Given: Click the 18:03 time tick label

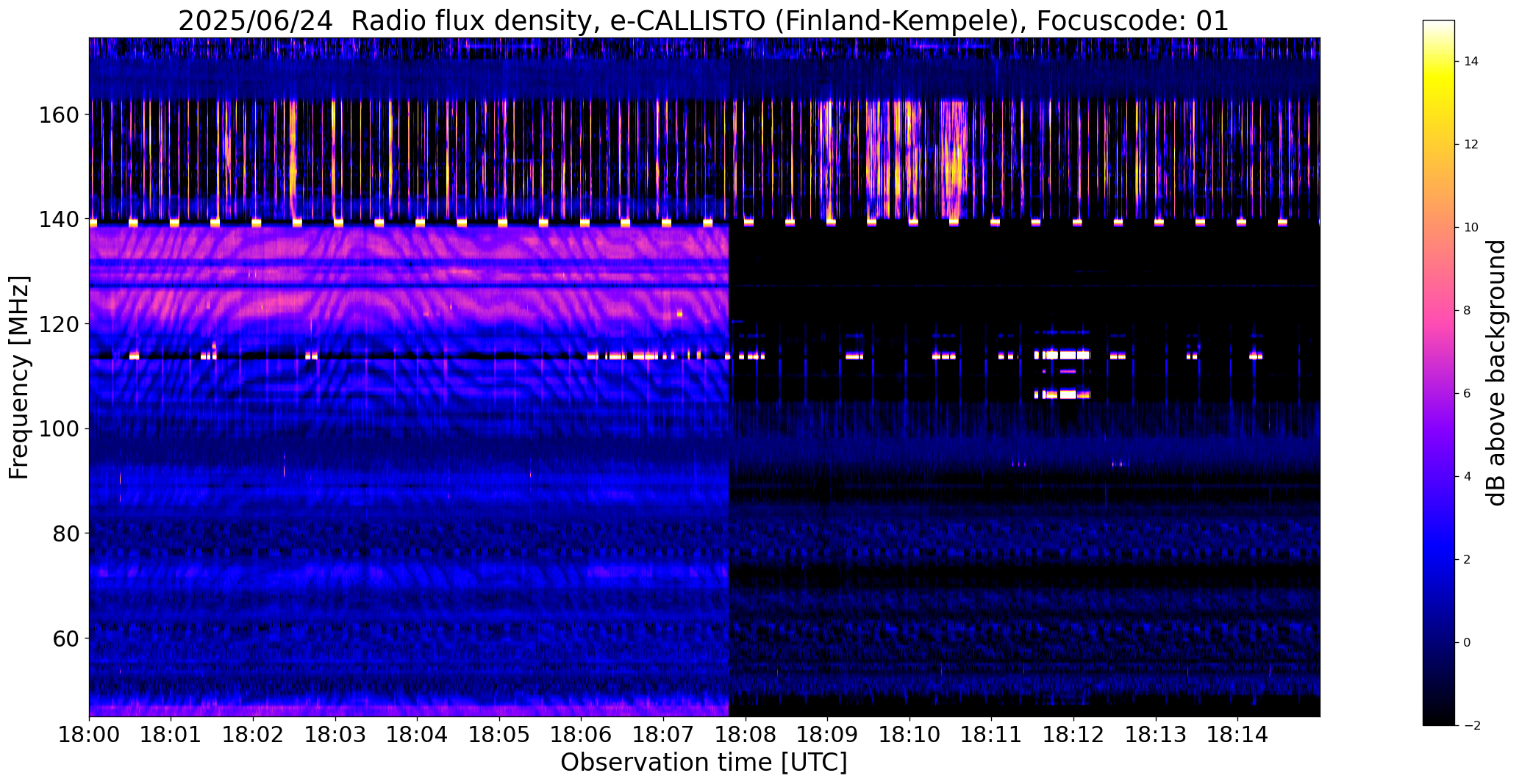Looking at the screenshot, I should (x=335, y=735).
